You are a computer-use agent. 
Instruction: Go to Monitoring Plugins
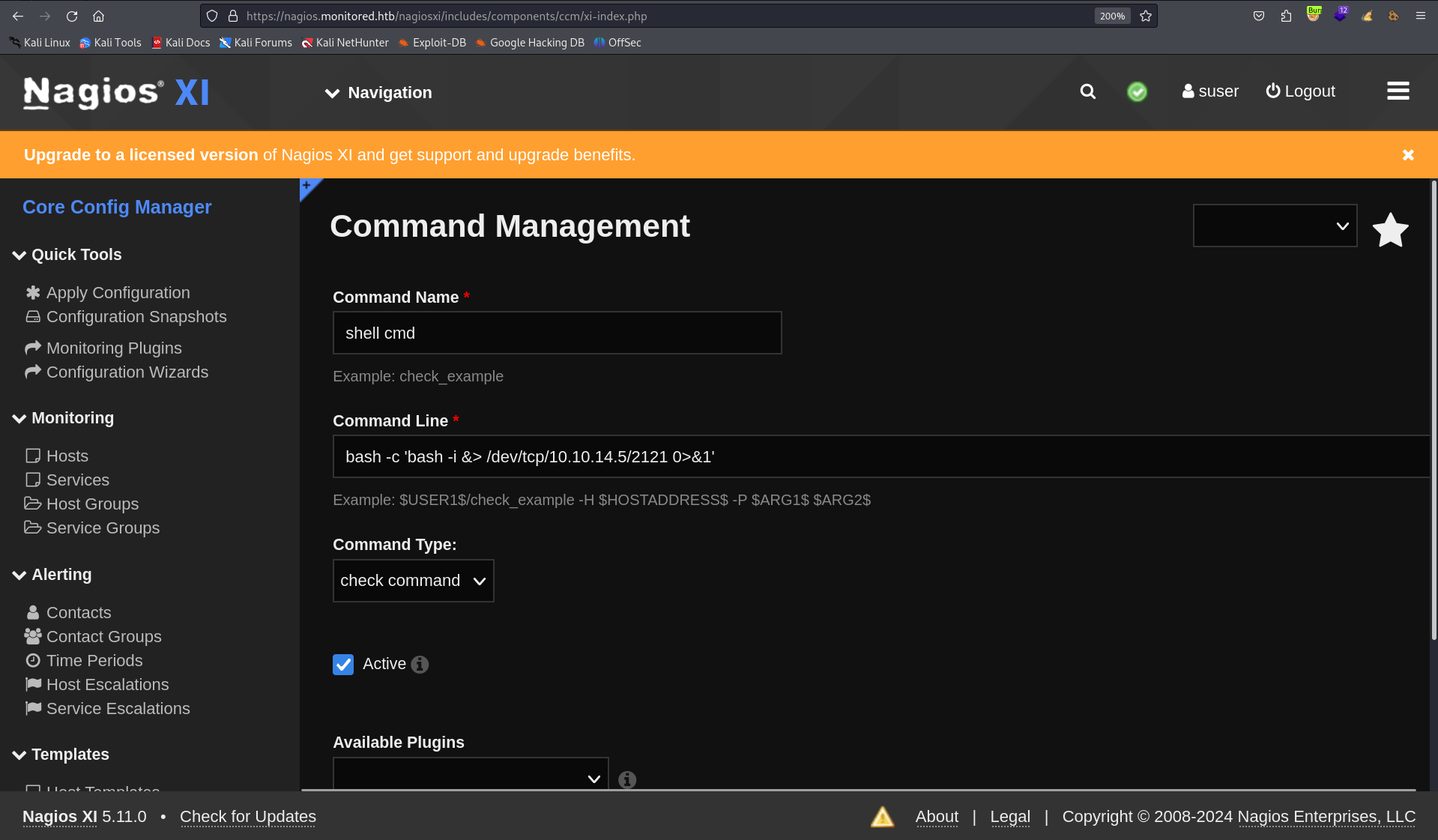(x=103, y=348)
